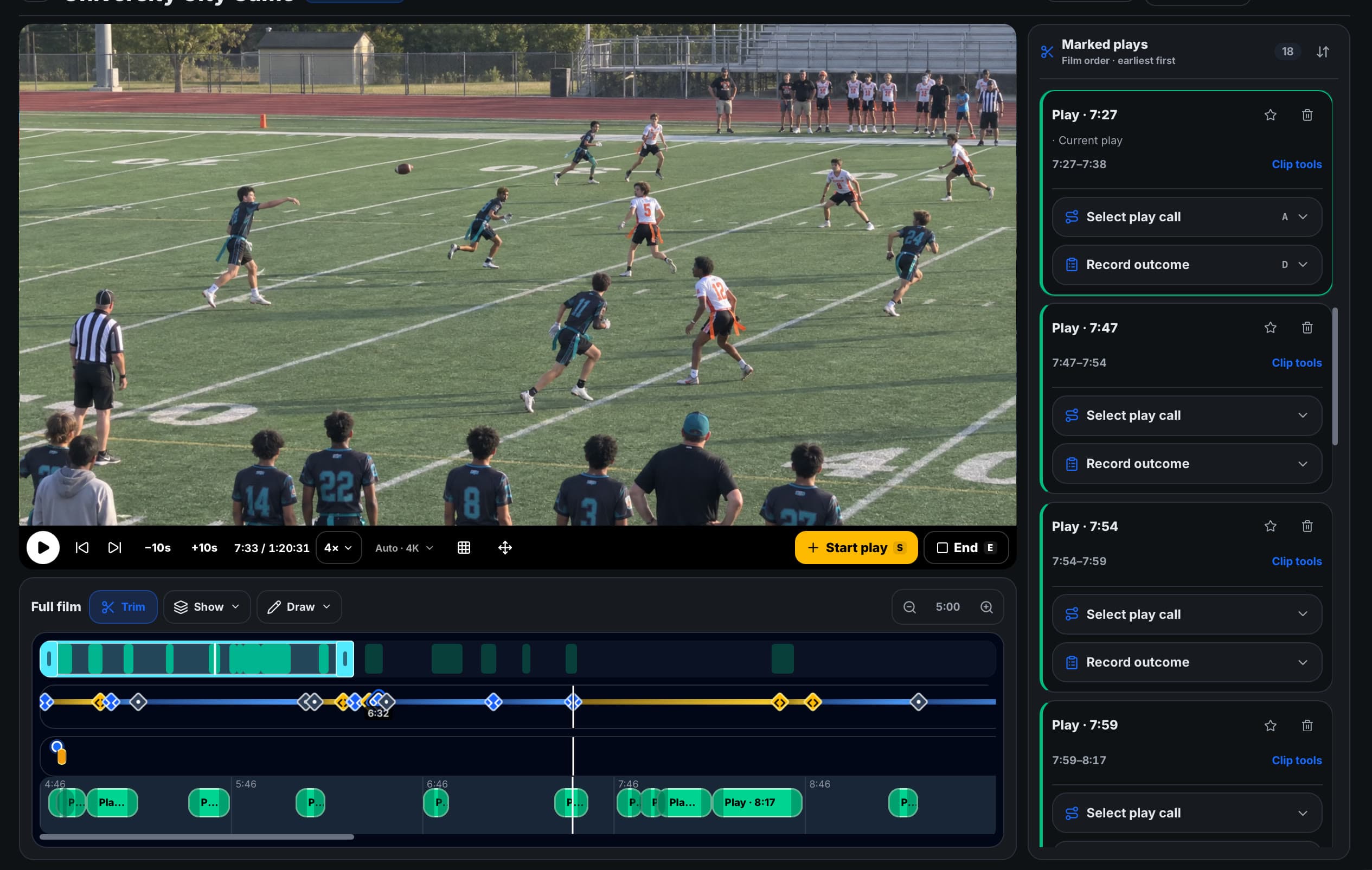Open the Auto · 4K quality dropdown
Image resolution: width=1372 pixels, height=870 pixels.
403,547
